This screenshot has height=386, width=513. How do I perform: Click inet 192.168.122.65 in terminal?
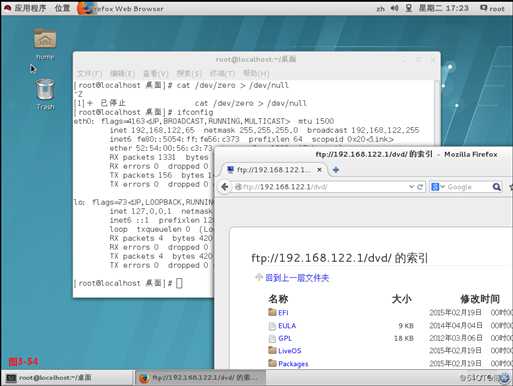click(152, 130)
